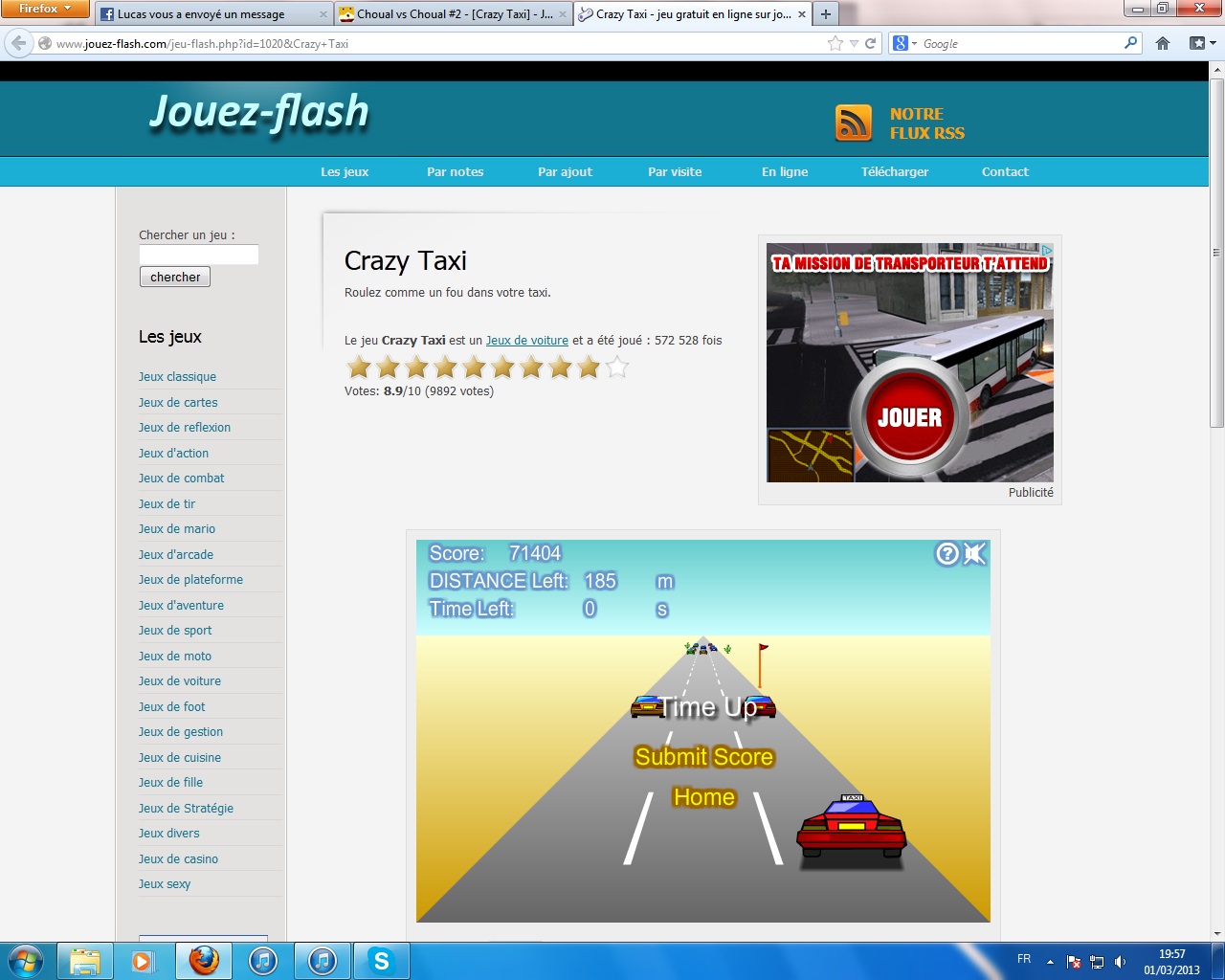Image resolution: width=1225 pixels, height=980 pixels.
Task: Open the game help question mark icon
Action: point(947,554)
